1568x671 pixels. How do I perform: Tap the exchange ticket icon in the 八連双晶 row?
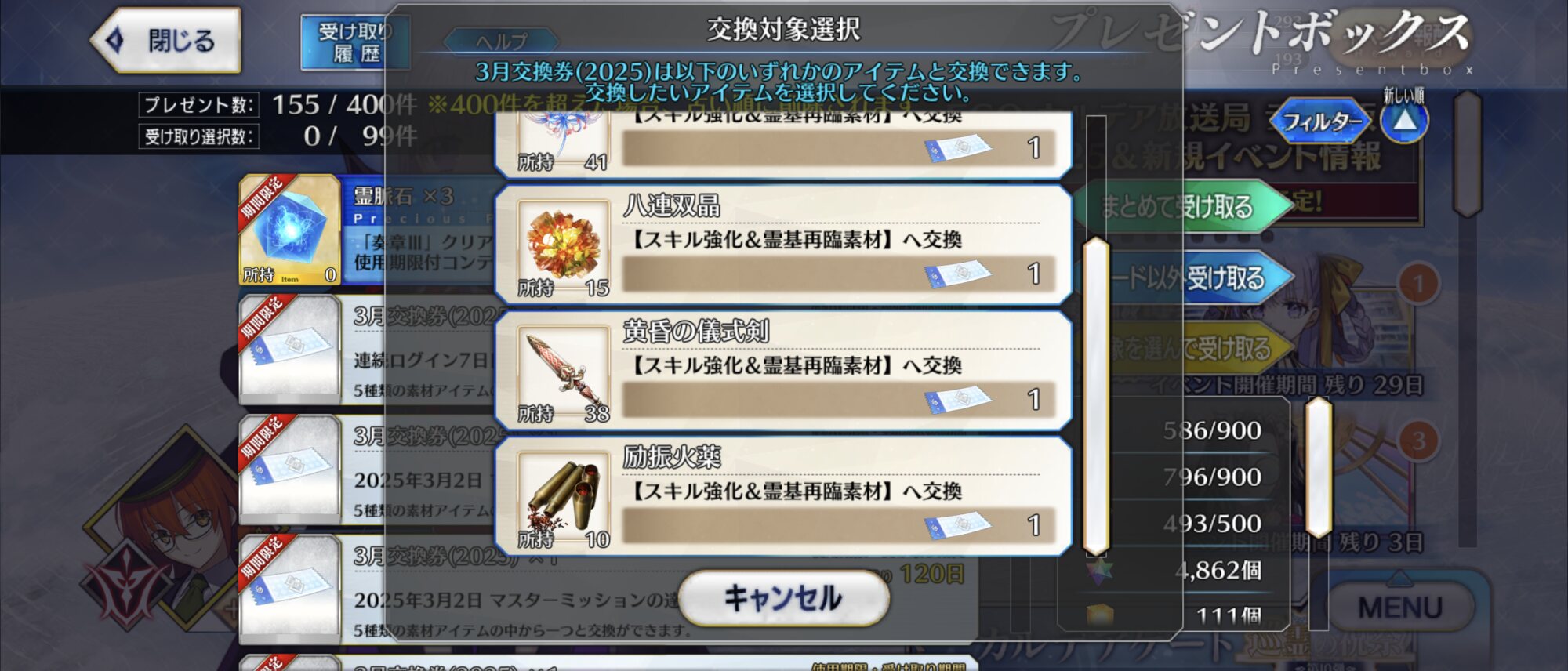956,274
